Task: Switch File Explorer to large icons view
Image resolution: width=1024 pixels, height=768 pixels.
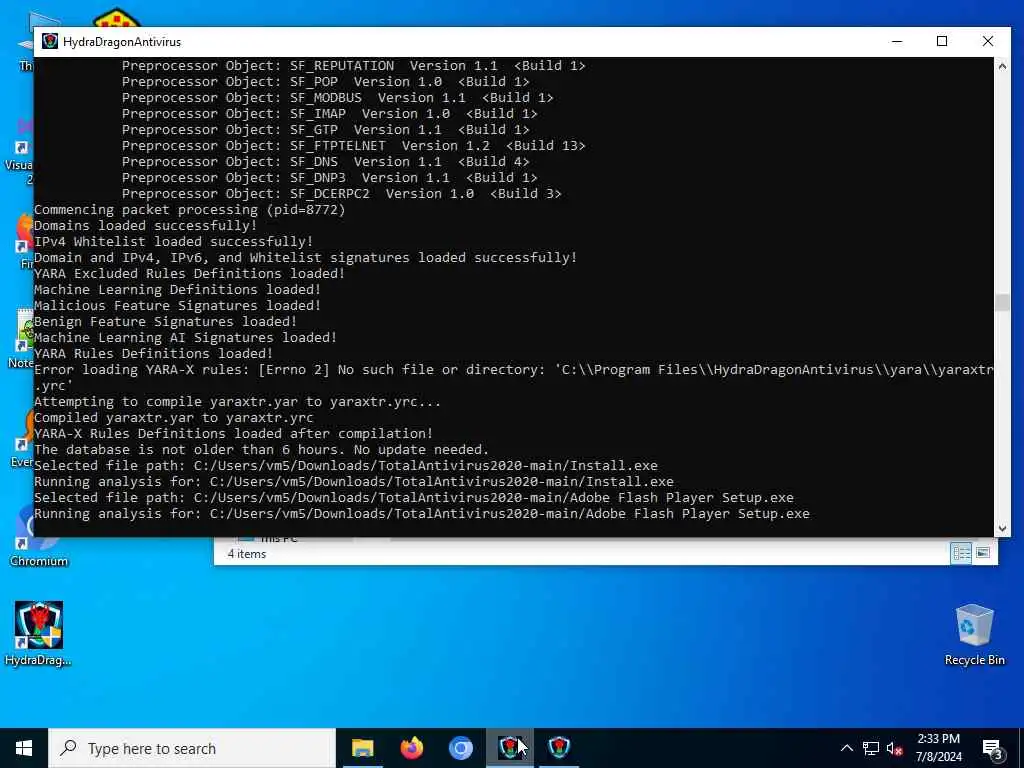Action: pyautogui.click(x=983, y=553)
